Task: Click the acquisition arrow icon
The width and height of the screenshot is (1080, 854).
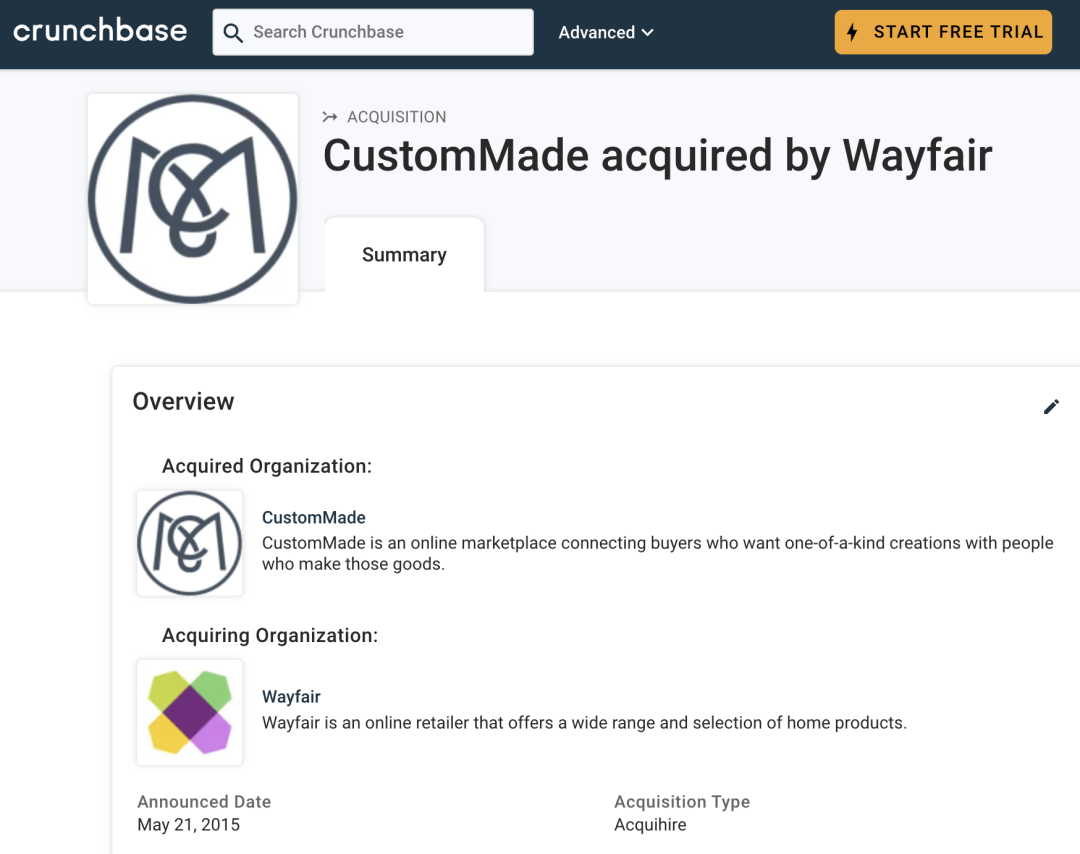Action: click(x=330, y=117)
